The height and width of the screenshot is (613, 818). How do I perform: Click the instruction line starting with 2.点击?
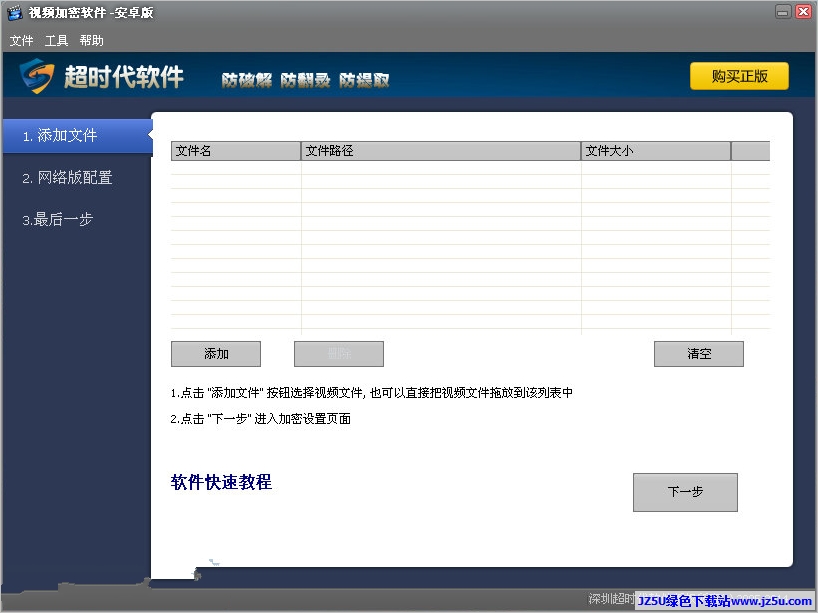pyautogui.click(x=260, y=419)
